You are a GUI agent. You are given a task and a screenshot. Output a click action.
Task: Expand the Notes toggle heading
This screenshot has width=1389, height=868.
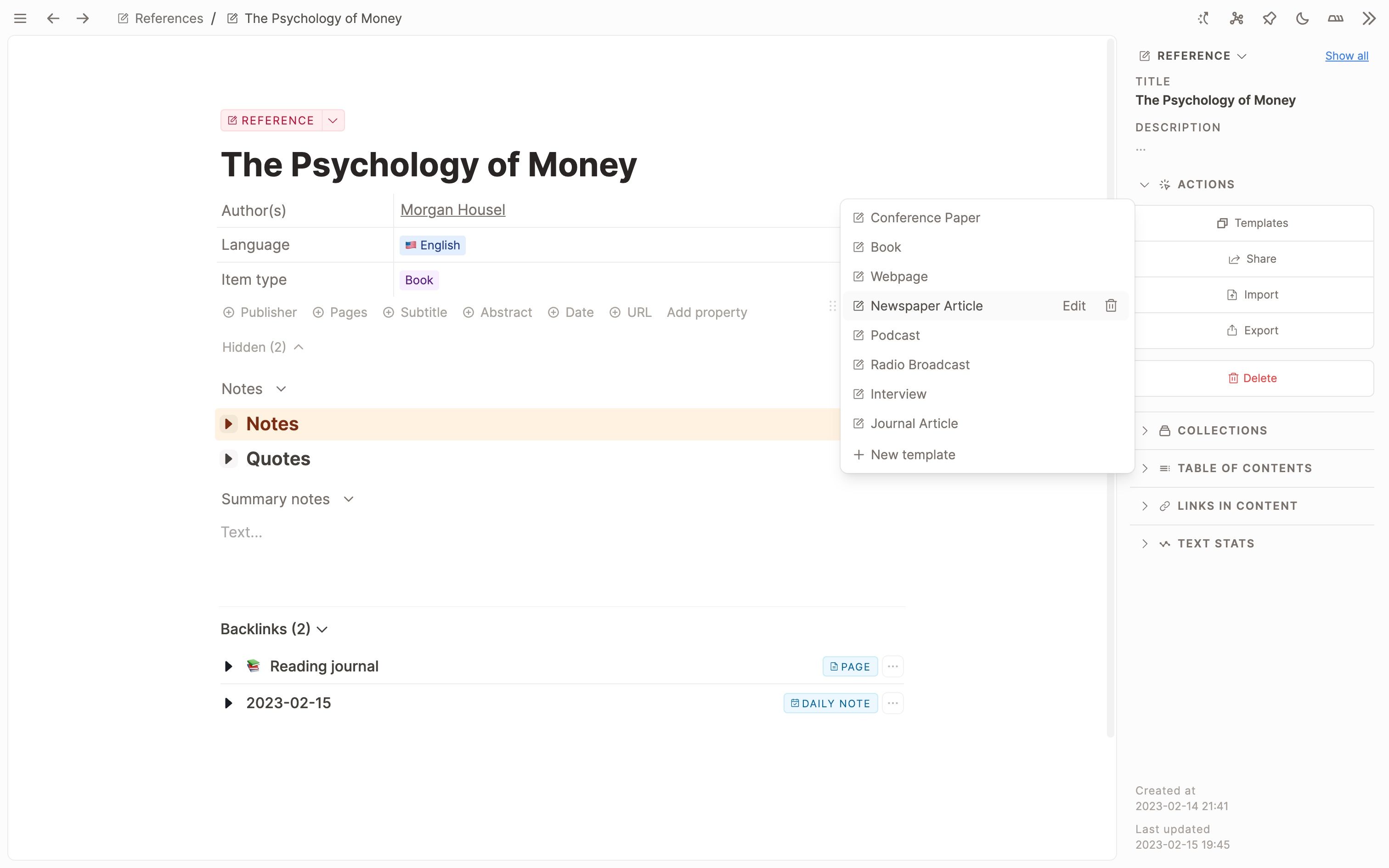228,423
